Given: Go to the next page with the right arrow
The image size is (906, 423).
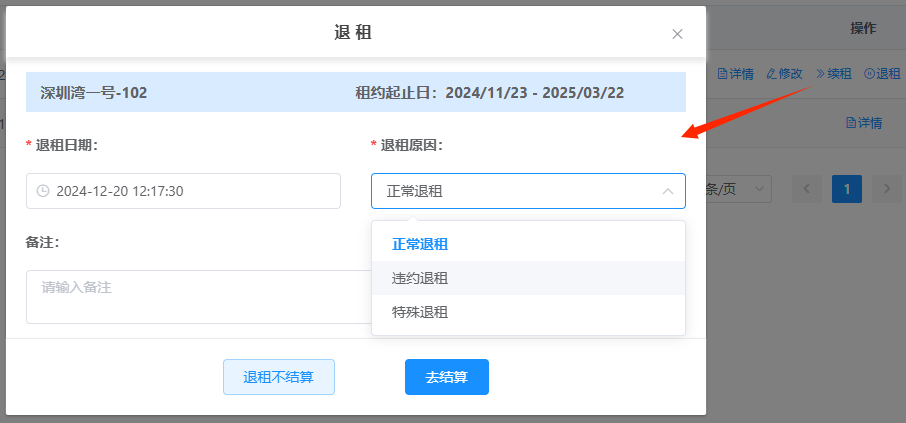Looking at the screenshot, I should (886, 188).
